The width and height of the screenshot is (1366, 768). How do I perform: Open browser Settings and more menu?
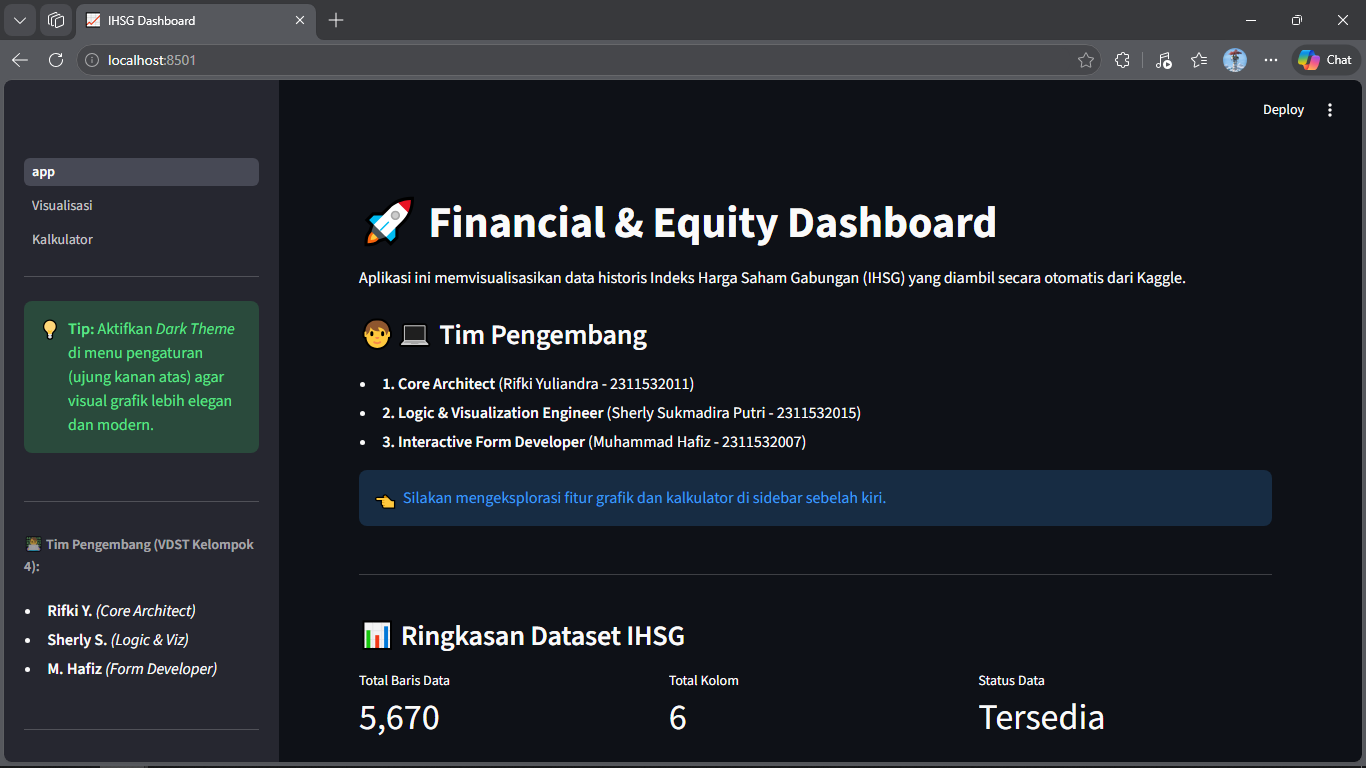(1271, 60)
